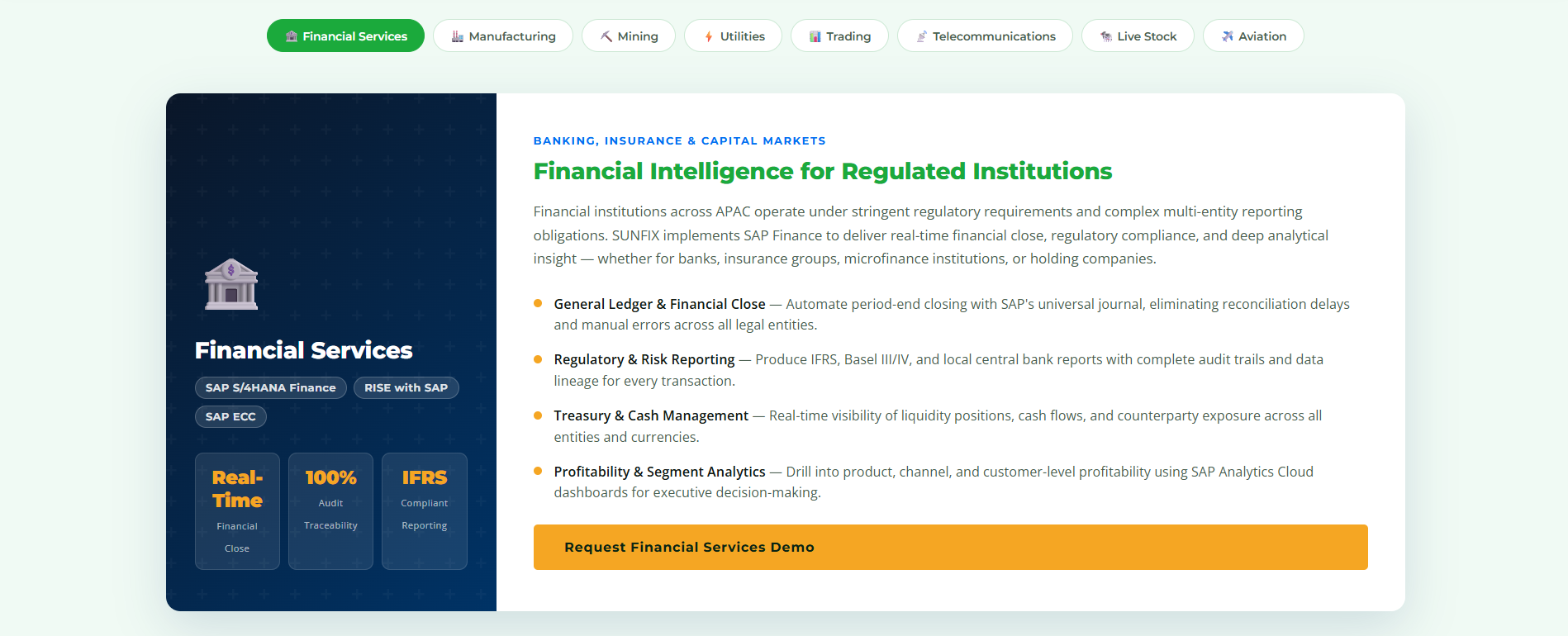Click "Profitability & Segment Analytics" text
This screenshot has height=636, width=1568.
(659, 472)
